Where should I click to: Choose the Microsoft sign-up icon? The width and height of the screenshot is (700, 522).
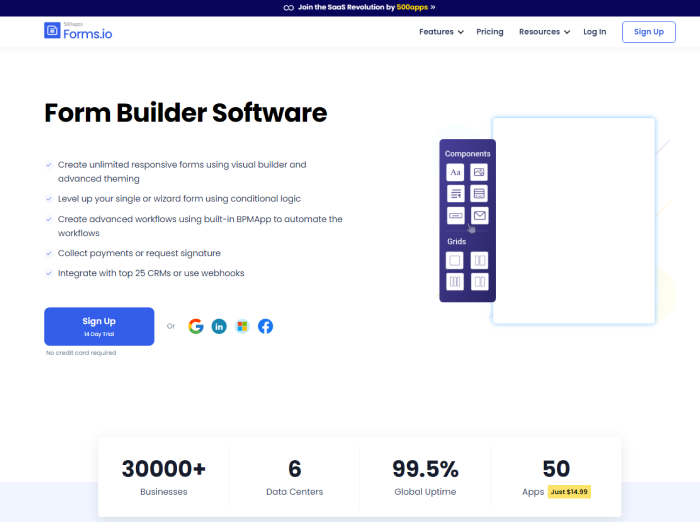pyautogui.click(x=242, y=326)
